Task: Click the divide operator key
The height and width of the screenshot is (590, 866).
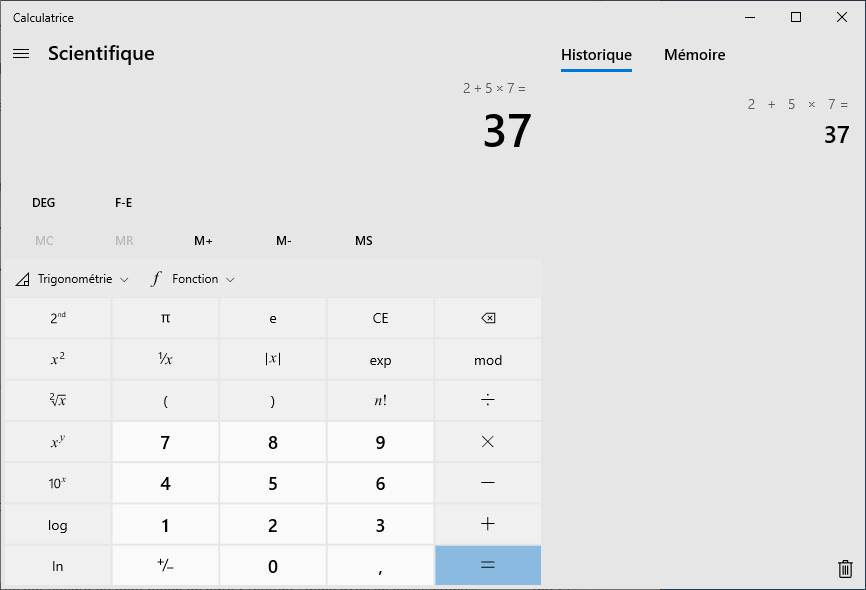Action: [488, 400]
